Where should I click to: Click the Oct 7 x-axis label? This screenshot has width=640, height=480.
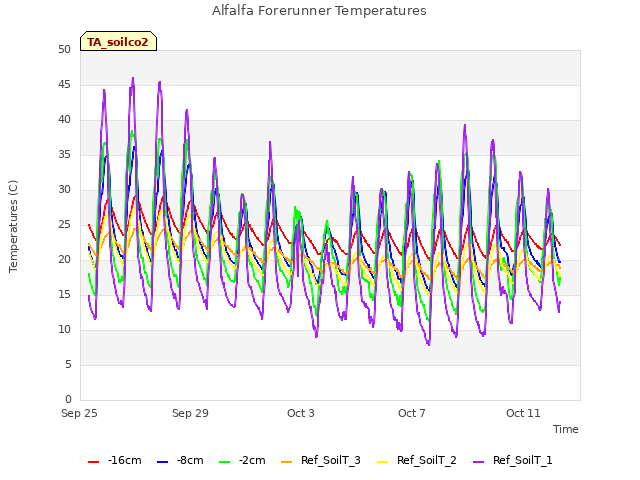[412, 413]
